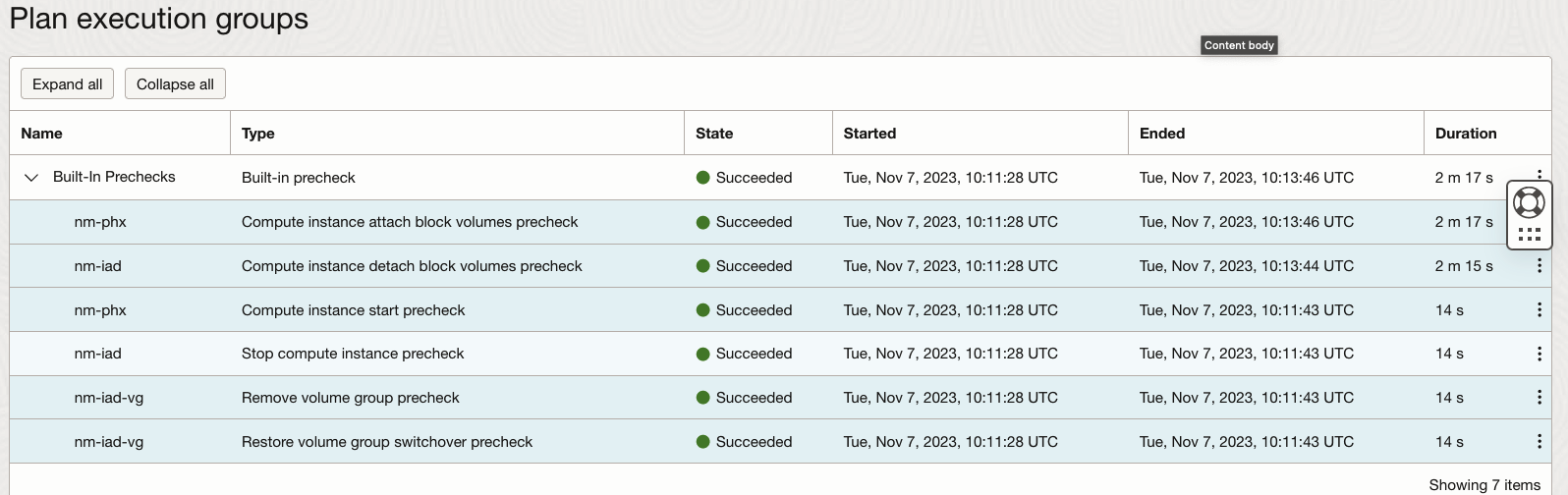Collapse the Built-In Prechecks group chevron
The width and height of the screenshot is (1568, 495).
click(x=31, y=178)
